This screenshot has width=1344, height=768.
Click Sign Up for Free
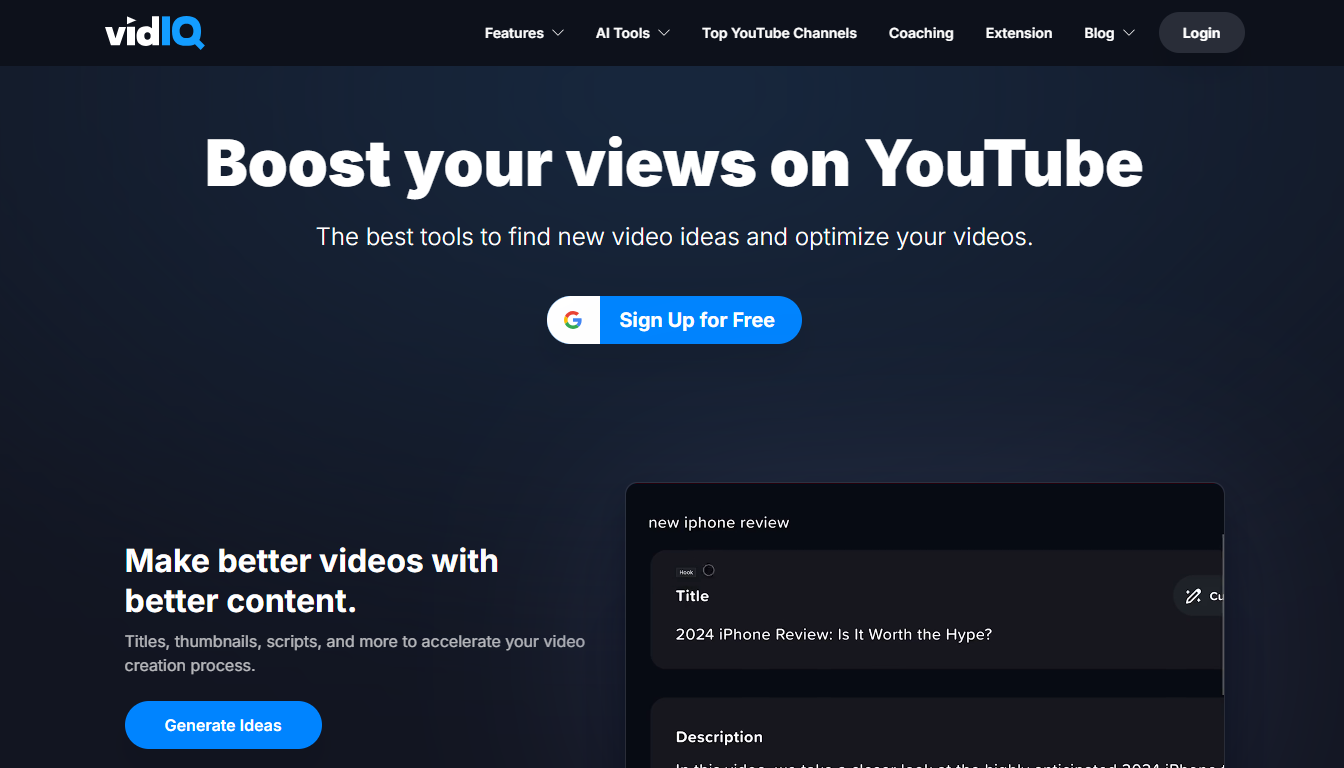tap(697, 320)
